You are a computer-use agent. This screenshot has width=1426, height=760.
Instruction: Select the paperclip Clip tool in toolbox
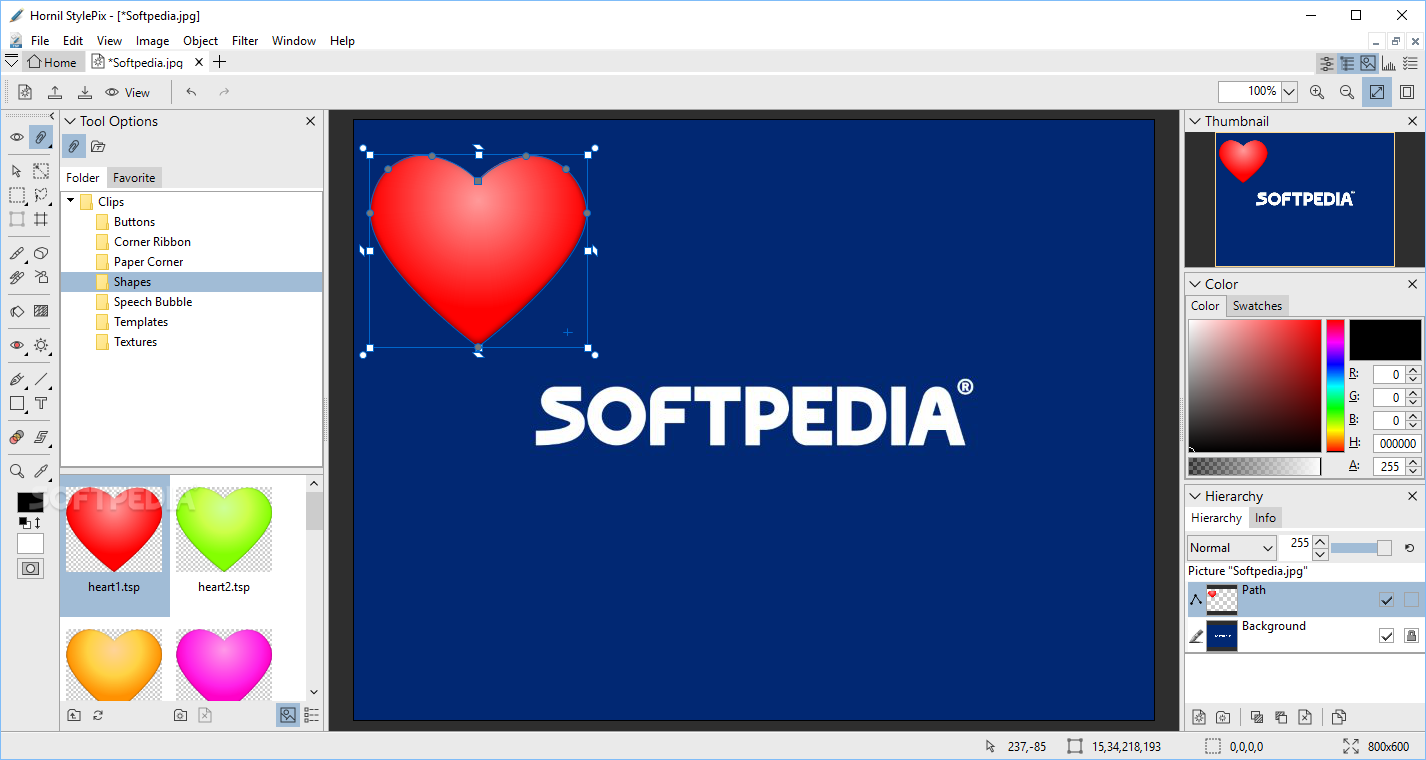pyautogui.click(x=41, y=137)
